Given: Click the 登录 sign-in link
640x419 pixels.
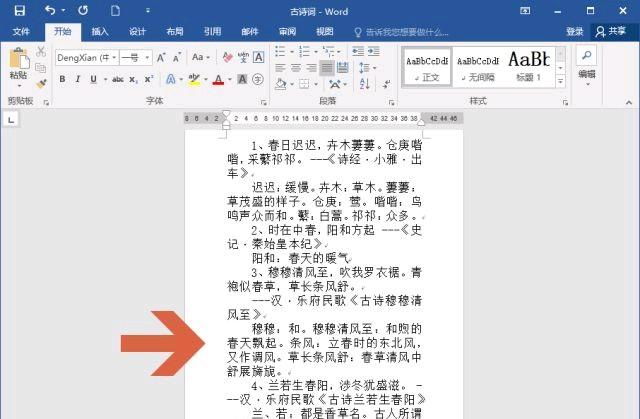Looking at the screenshot, I should pos(575,31).
